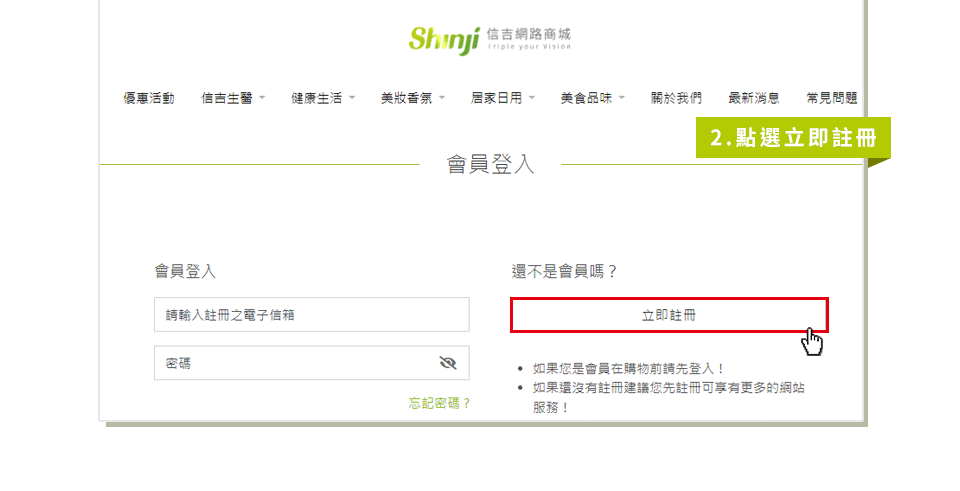Click the green 點選立即註冊 banner label
Image resolution: width=960 pixels, height=491 pixels.
click(x=793, y=138)
